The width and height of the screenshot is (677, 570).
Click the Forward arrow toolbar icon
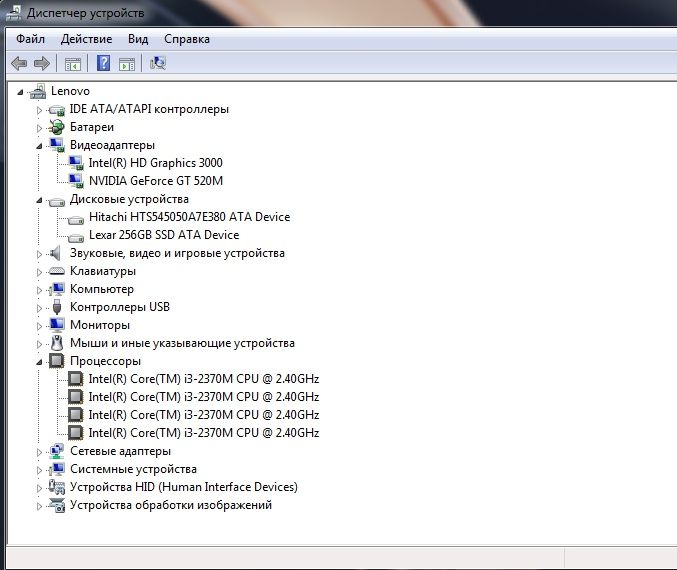tap(42, 64)
